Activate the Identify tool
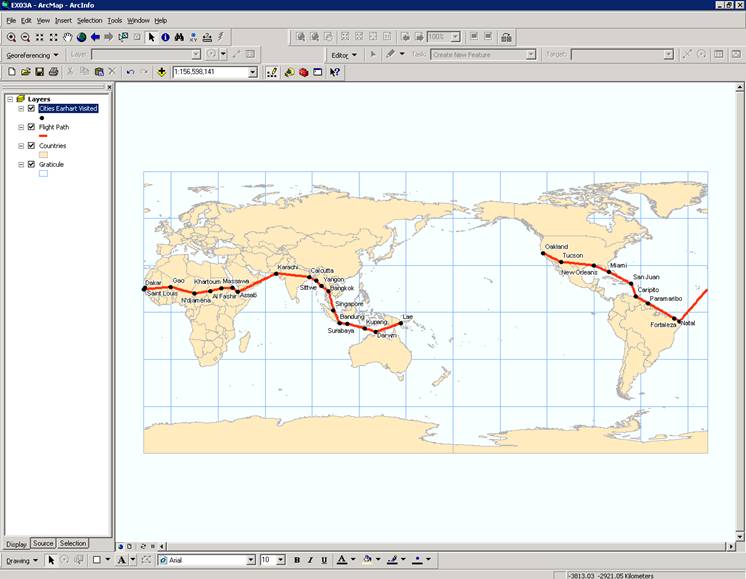746x579 pixels. click(x=165, y=37)
